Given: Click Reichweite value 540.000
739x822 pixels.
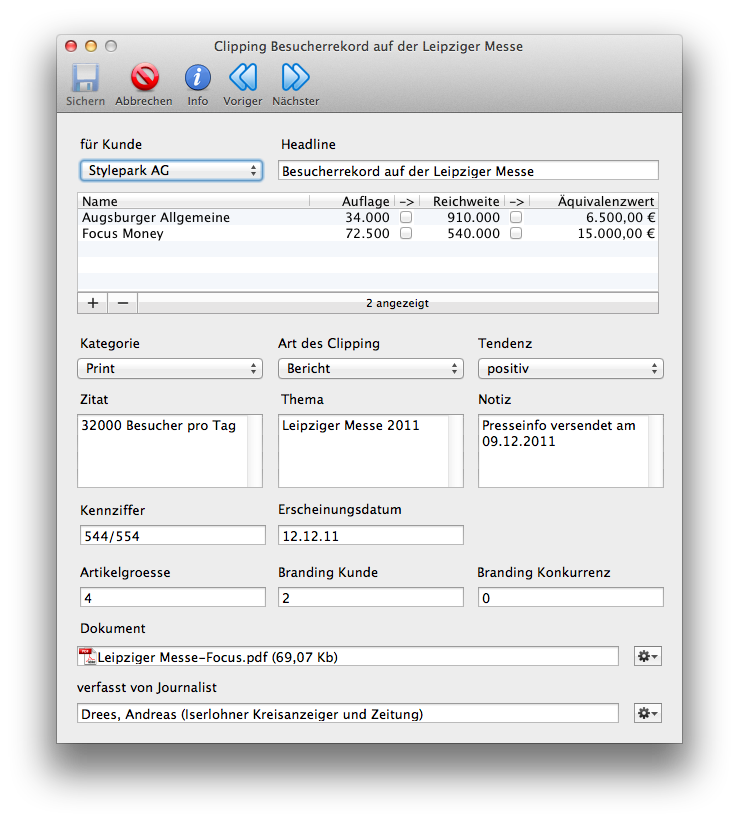Looking at the screenshot, I should [473, 233].
